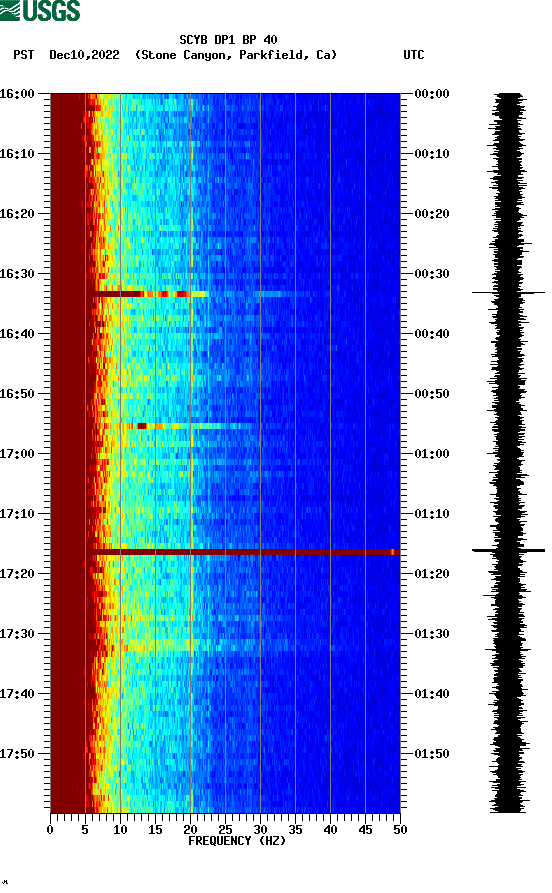Click the '01:00' UTC time label
The width and height of the screenshot is (552, 893).
click(432, 454)
